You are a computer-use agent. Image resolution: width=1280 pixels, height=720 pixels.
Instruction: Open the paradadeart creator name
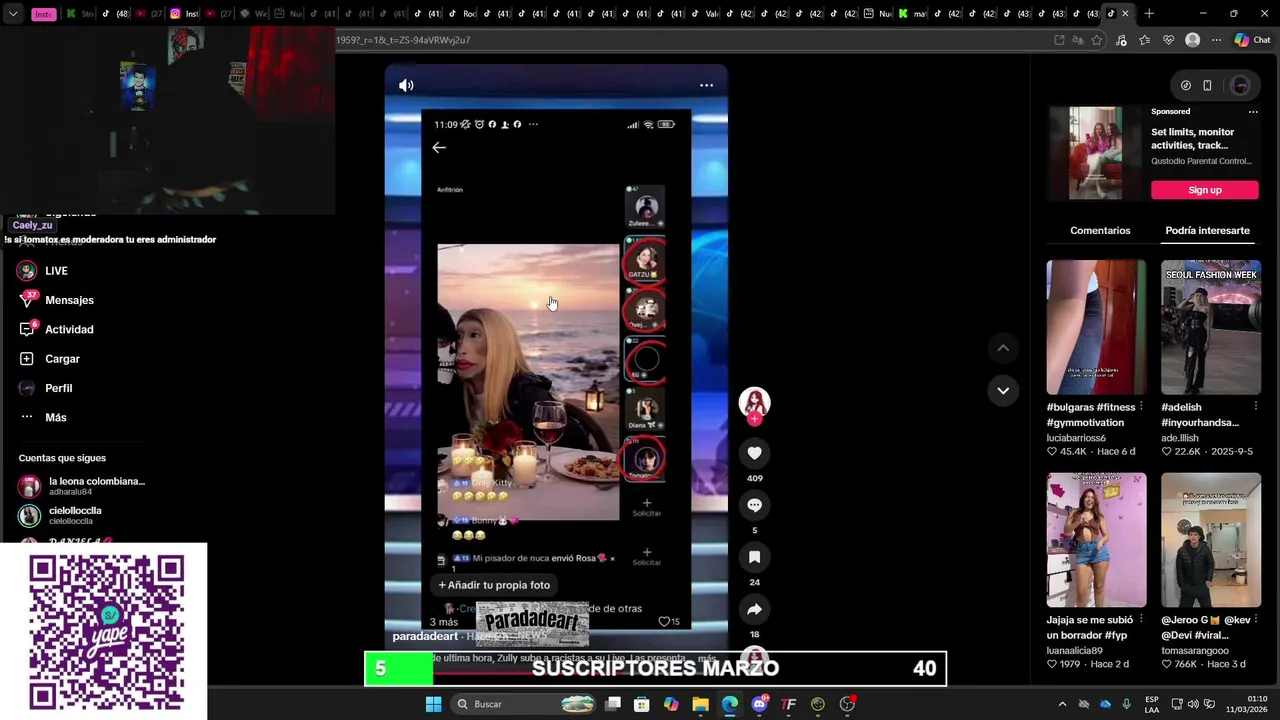(x=425, y=636)
